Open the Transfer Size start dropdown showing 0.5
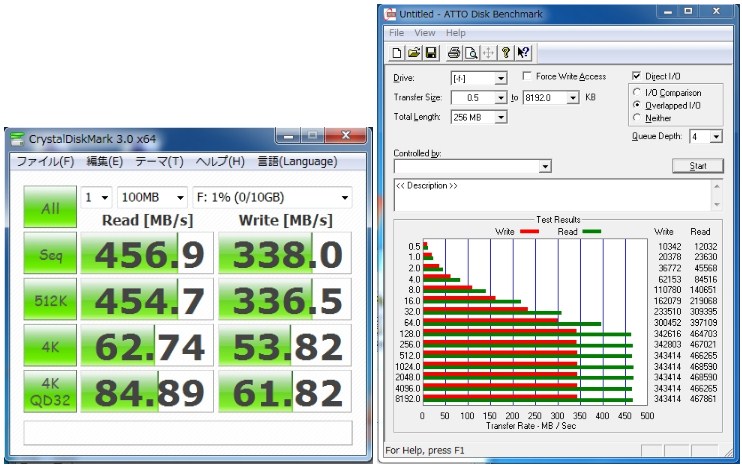 501,97
